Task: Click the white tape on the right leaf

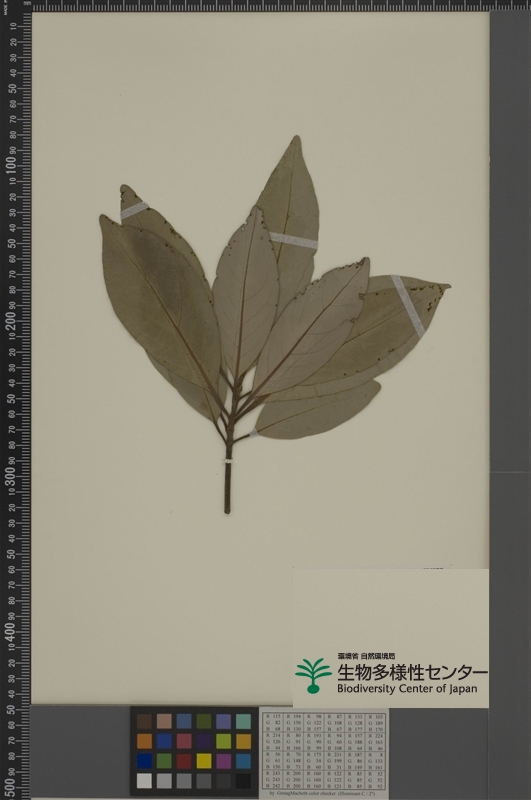Action: (x=408, y=307)
